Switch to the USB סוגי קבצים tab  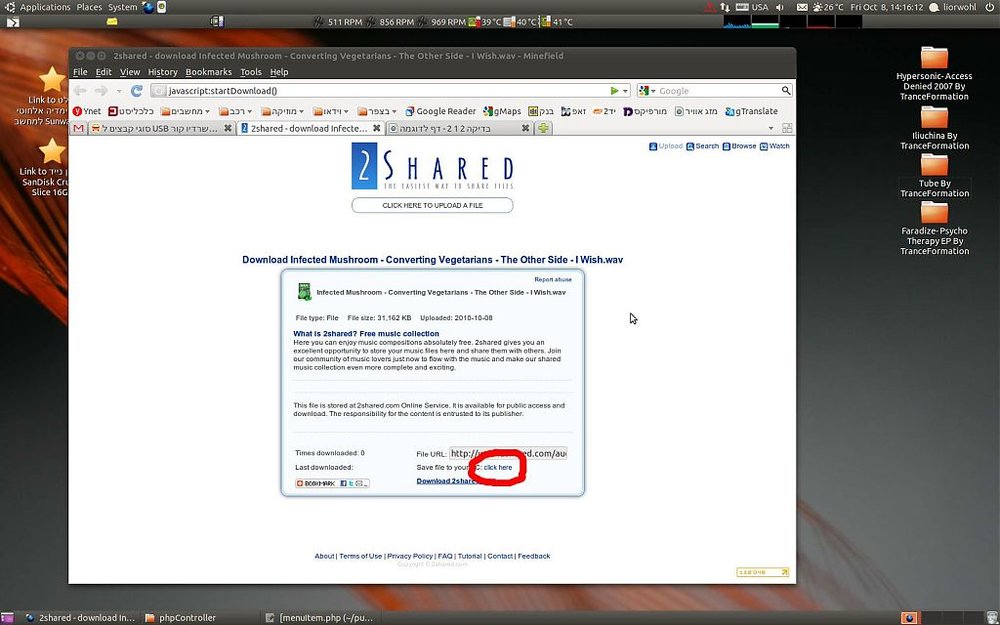161,128
